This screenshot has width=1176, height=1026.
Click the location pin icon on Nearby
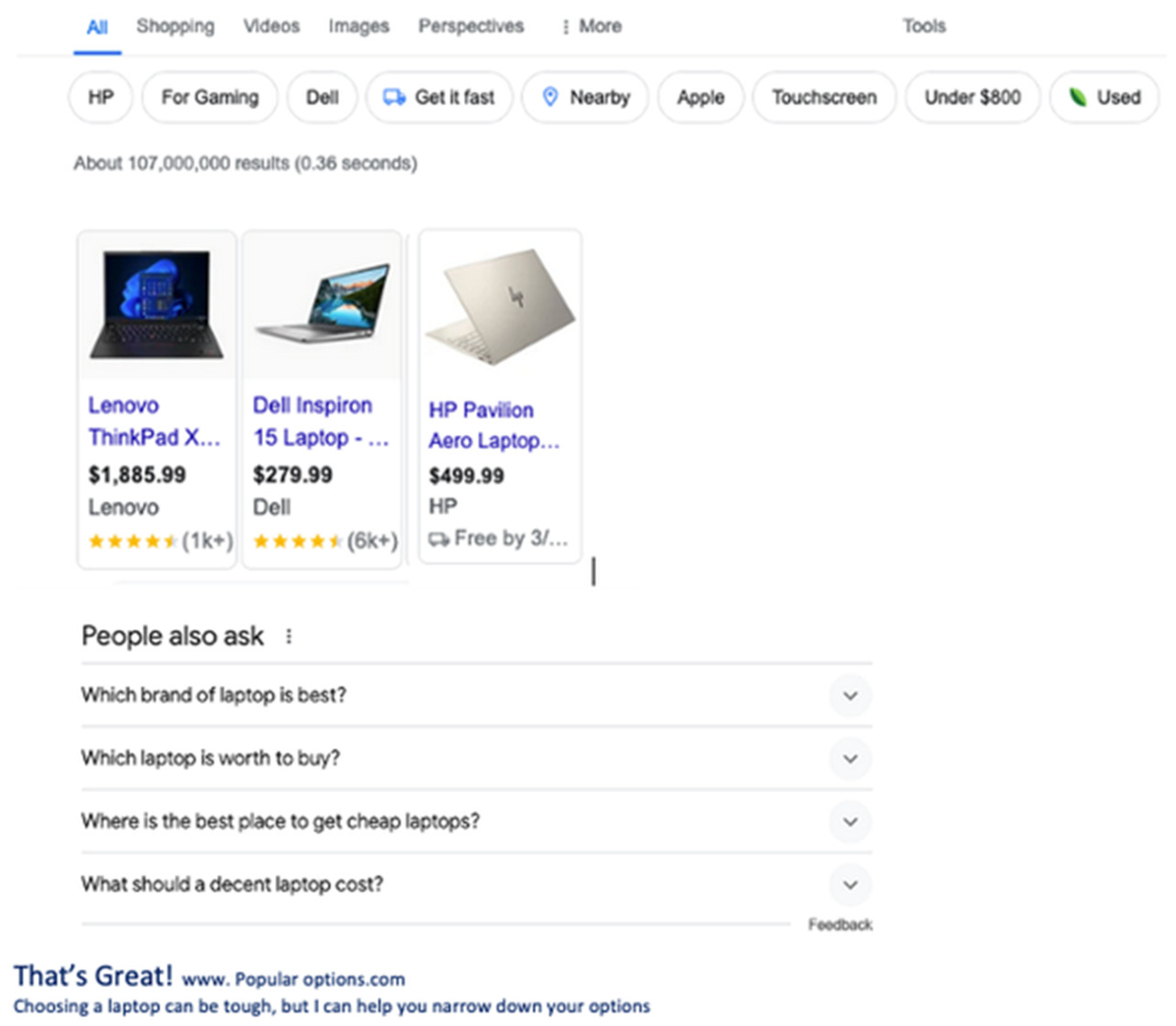coord(549,97)
